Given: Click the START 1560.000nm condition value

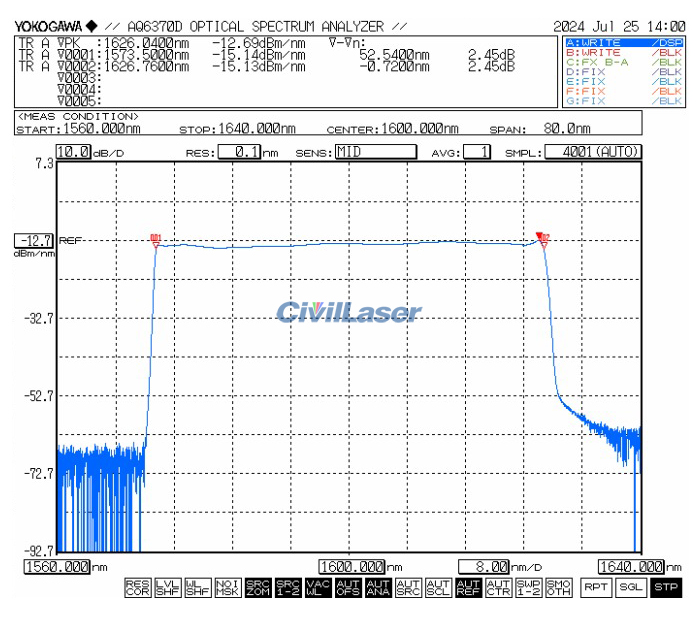Looking at the screenshot, I should tap(102, 129).
